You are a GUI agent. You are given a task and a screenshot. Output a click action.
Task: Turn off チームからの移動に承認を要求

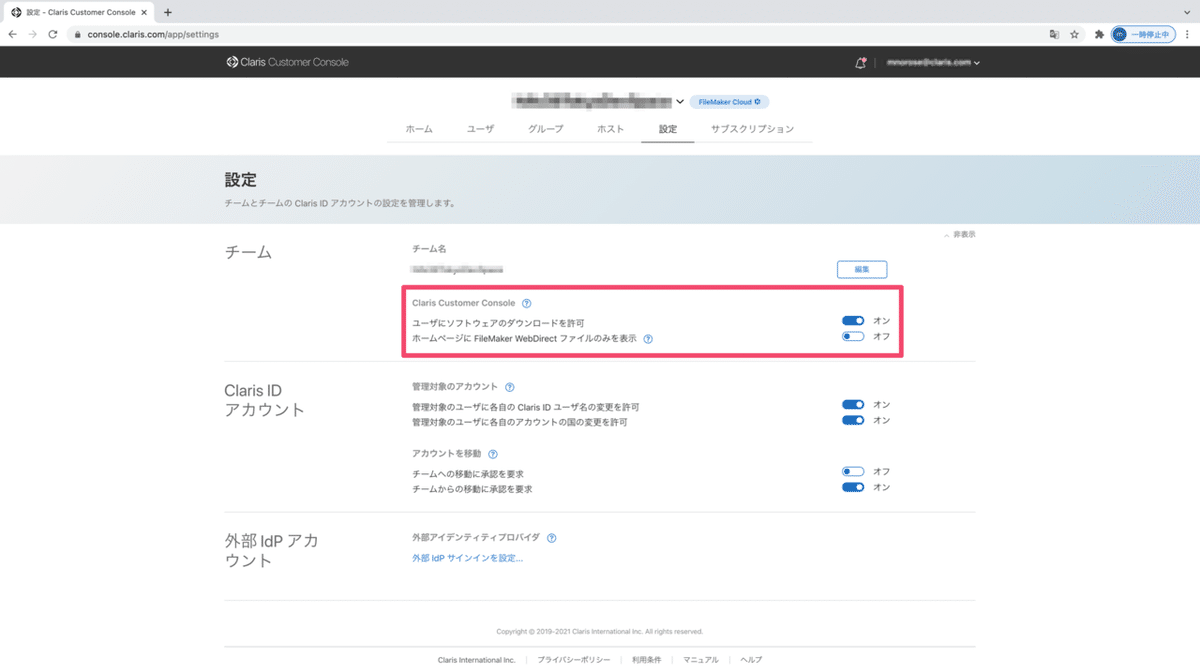[853, 487]
